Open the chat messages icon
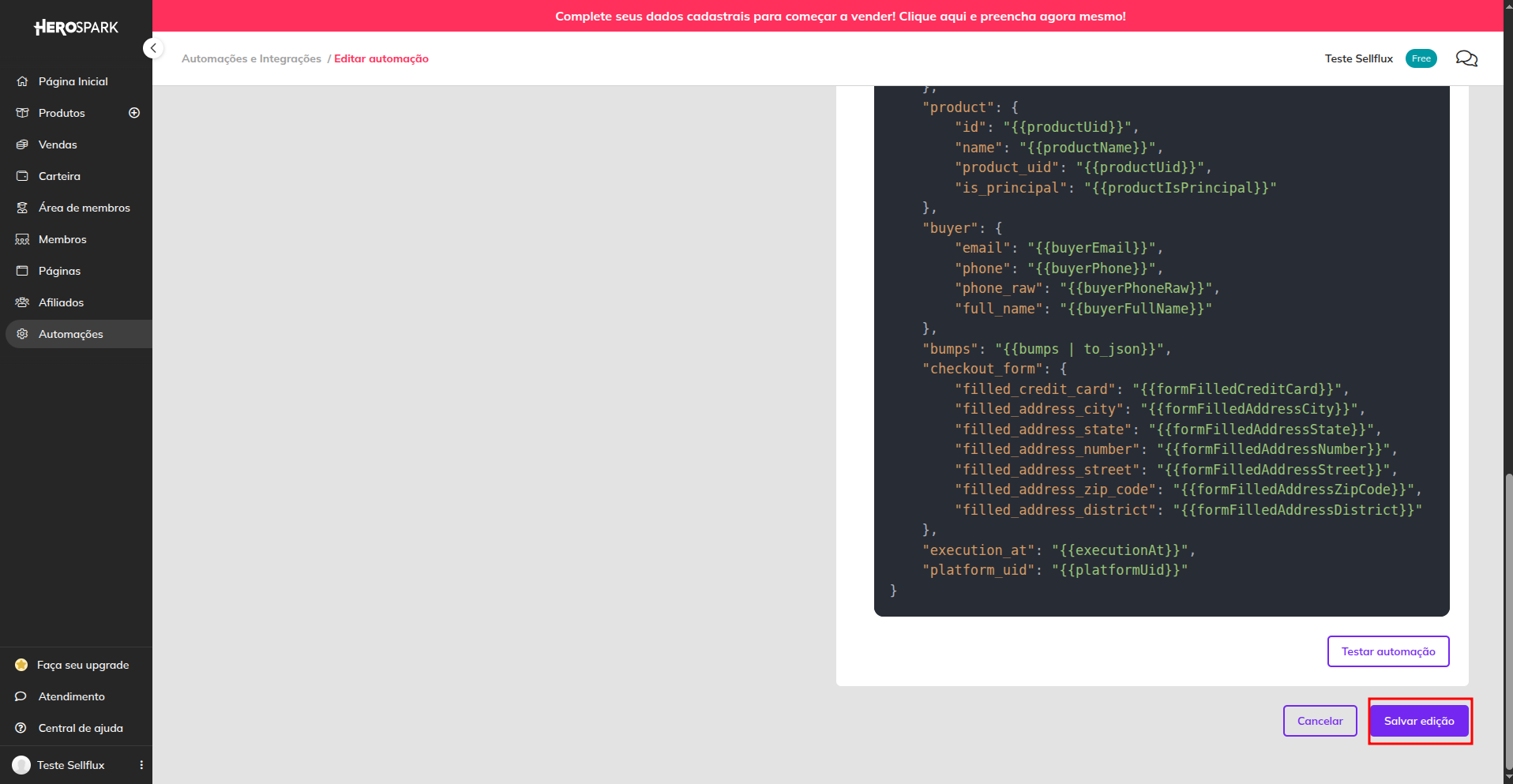The height and width of the screenshot is (784, 1513). tap(1466, 58)
